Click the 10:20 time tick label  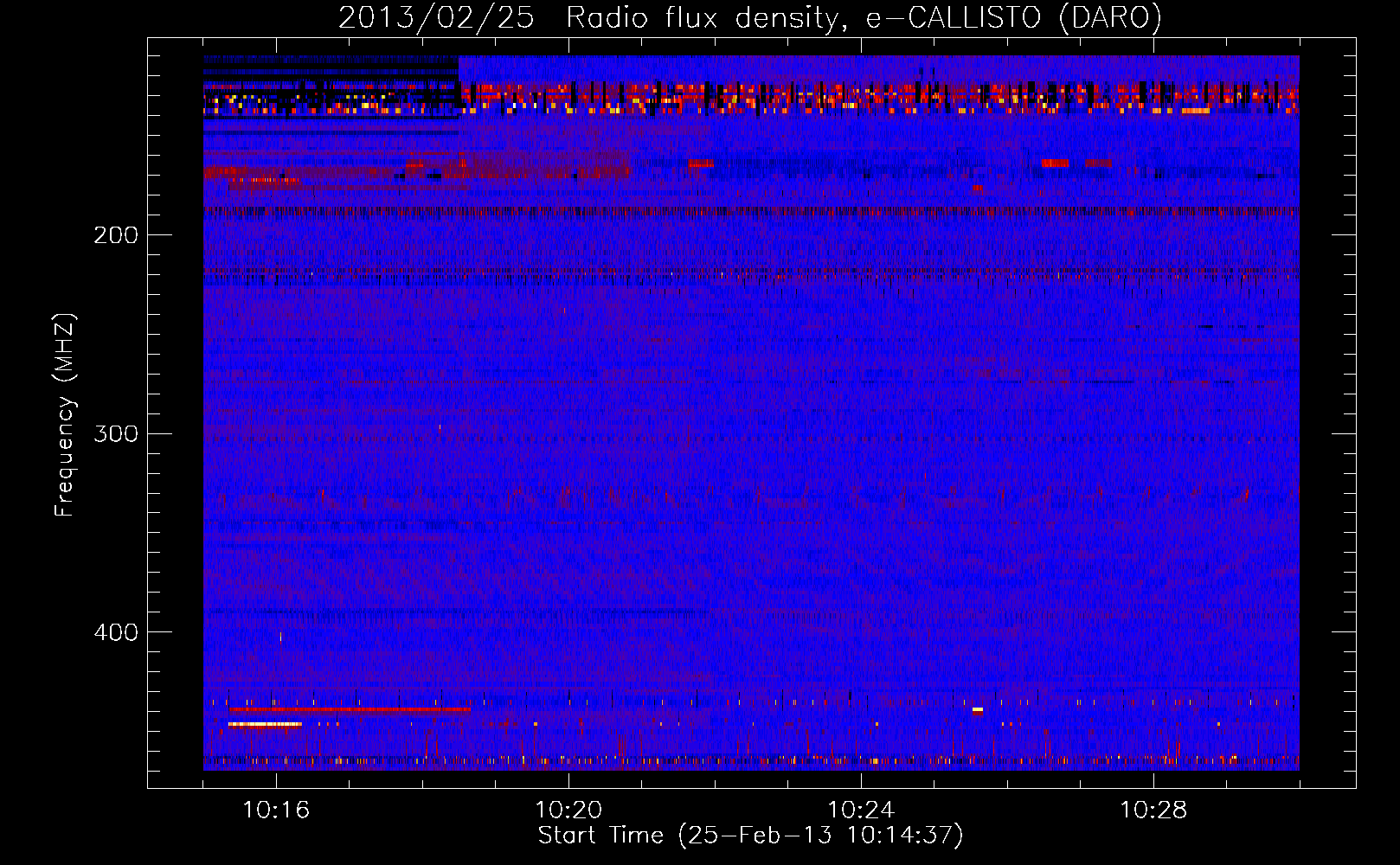[568, 810]
